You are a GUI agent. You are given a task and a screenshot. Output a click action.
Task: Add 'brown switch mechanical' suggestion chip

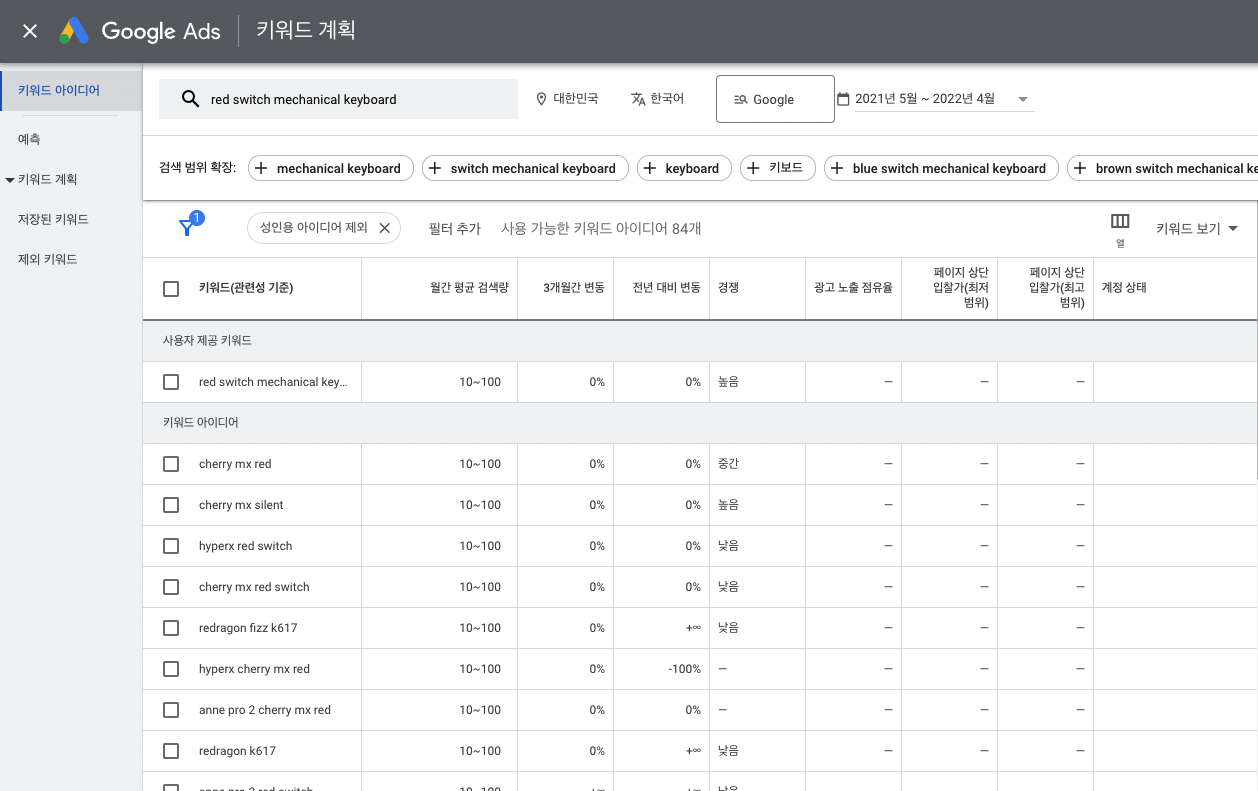[x=1162, y=168]
